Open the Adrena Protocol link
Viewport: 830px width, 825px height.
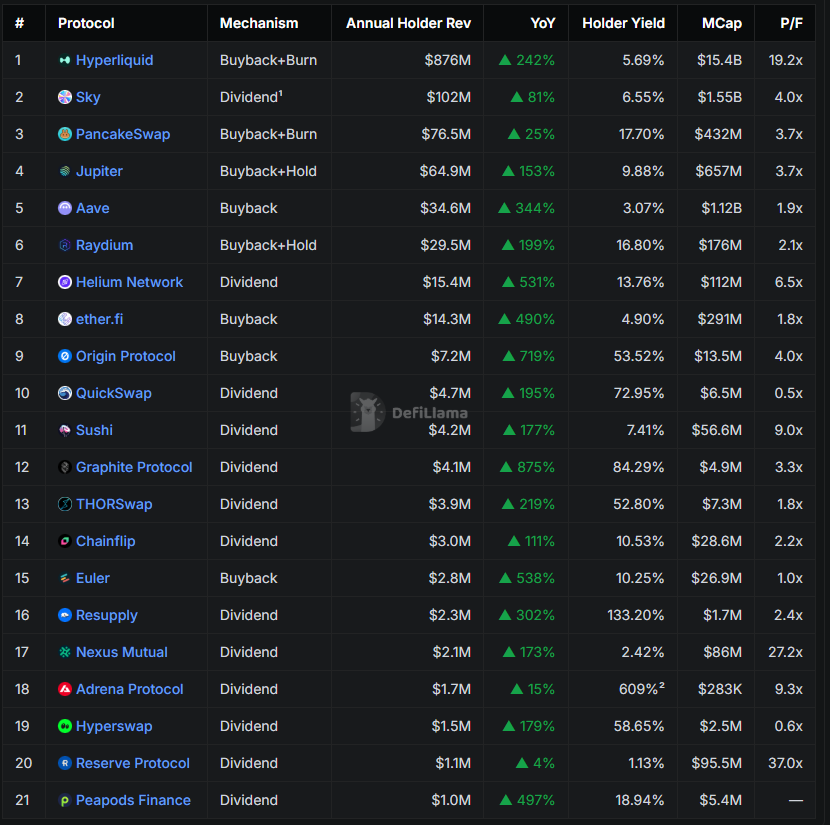click(x=130, y=690)
